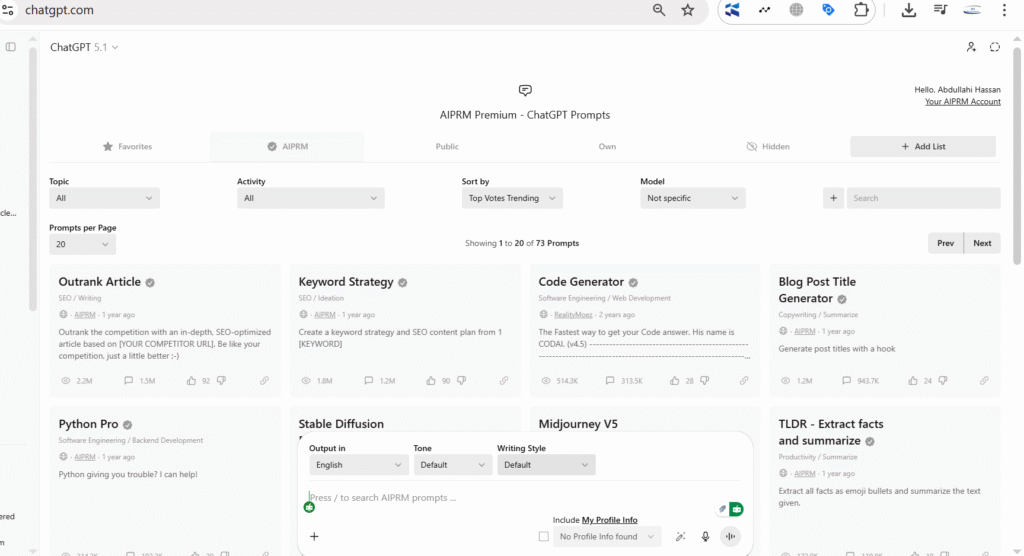Open the Outrank Article prompt title
Screen dimensions: 1024x556
pos(99,282)
